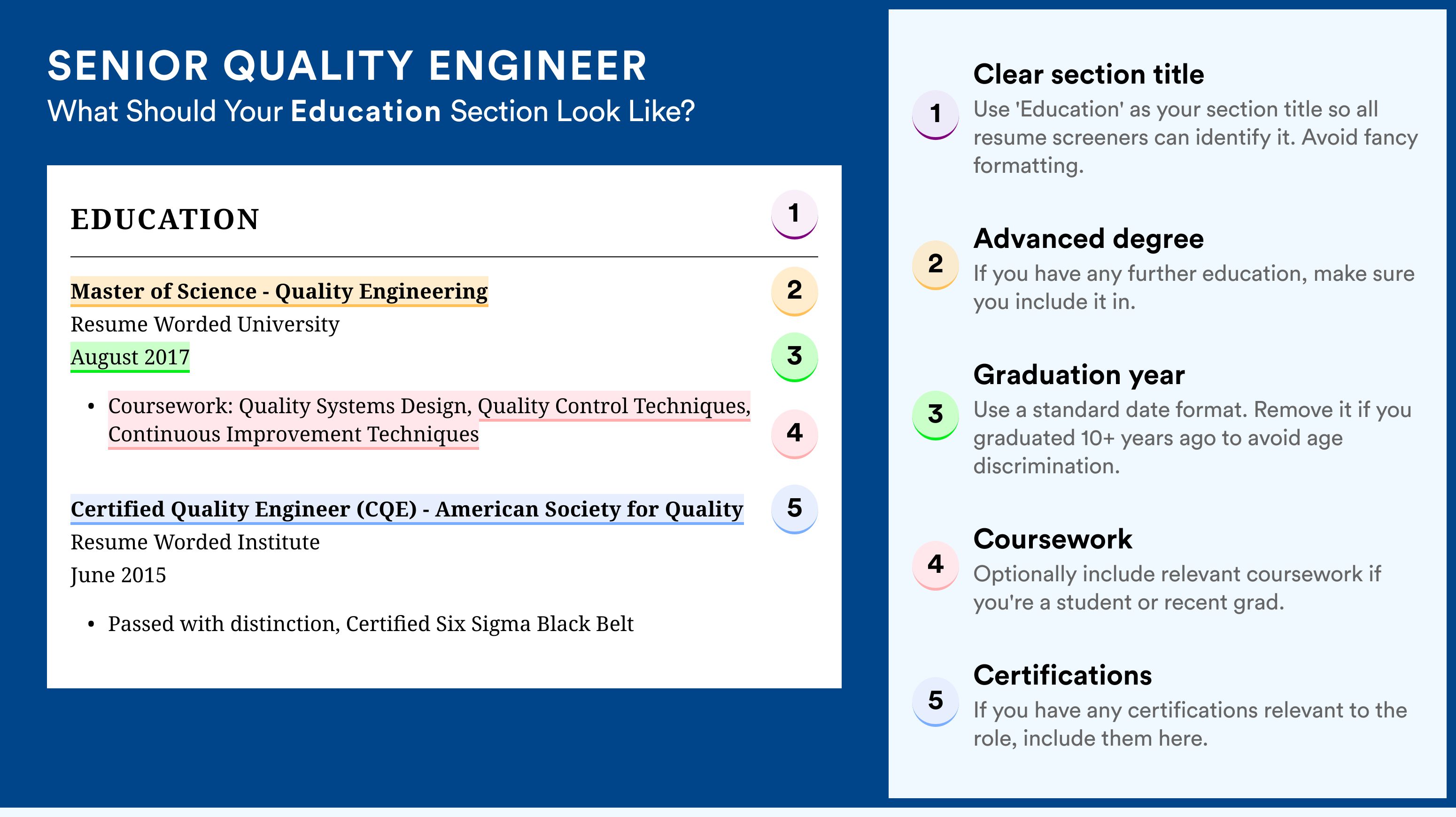Screen dimensions: 1456x817
Task: Click the SENIOR QUALITY ENGINEER title
Action: (x=347, y=66)
